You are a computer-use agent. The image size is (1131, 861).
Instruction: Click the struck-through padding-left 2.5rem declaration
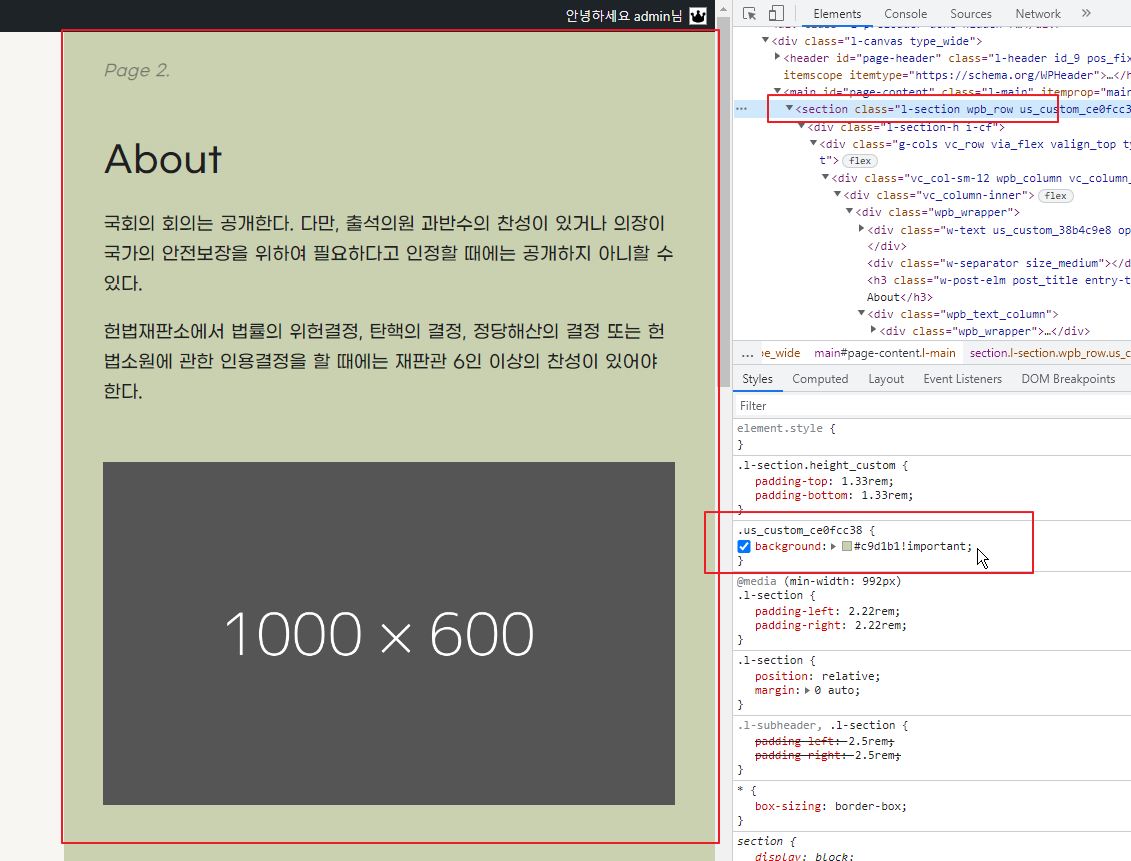[824, 741]
